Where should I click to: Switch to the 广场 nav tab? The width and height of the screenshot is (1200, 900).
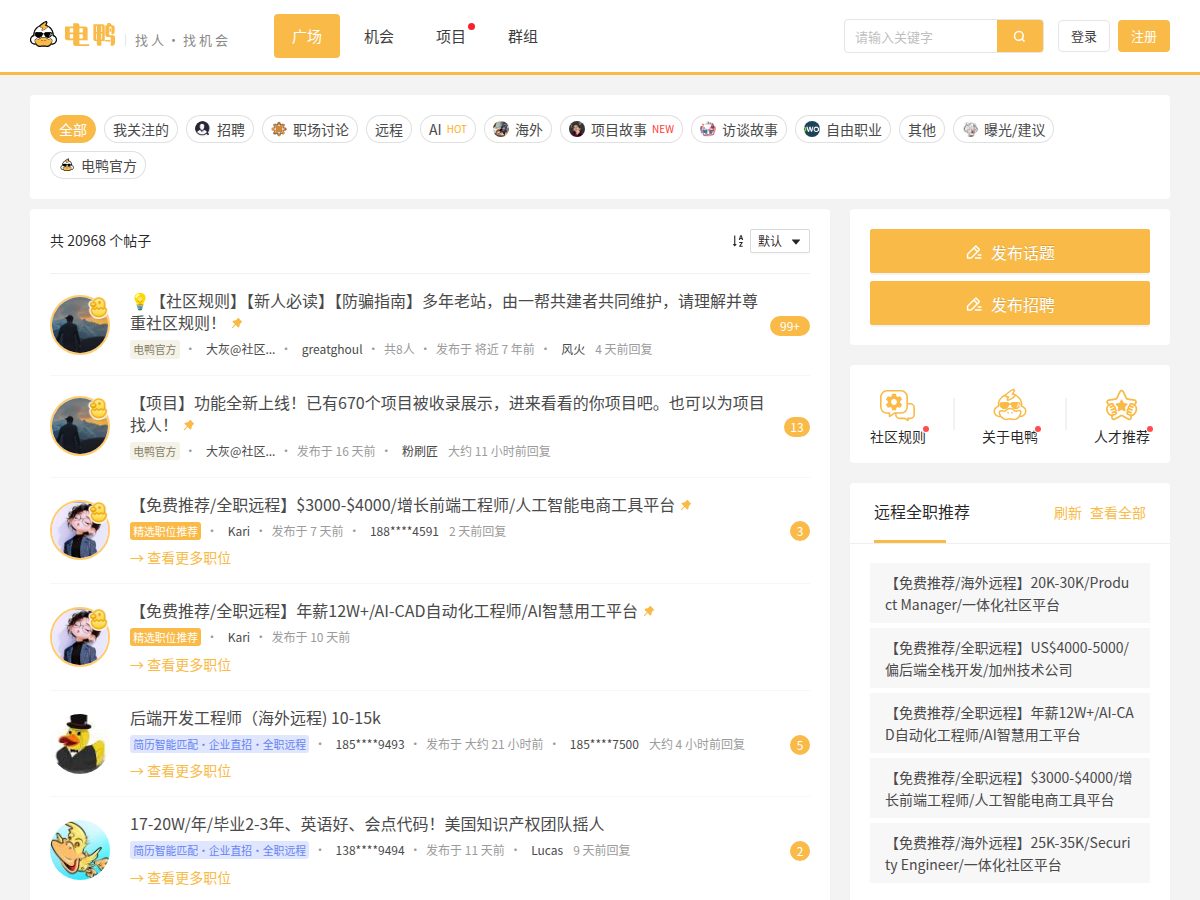click(x=307, y=36)
